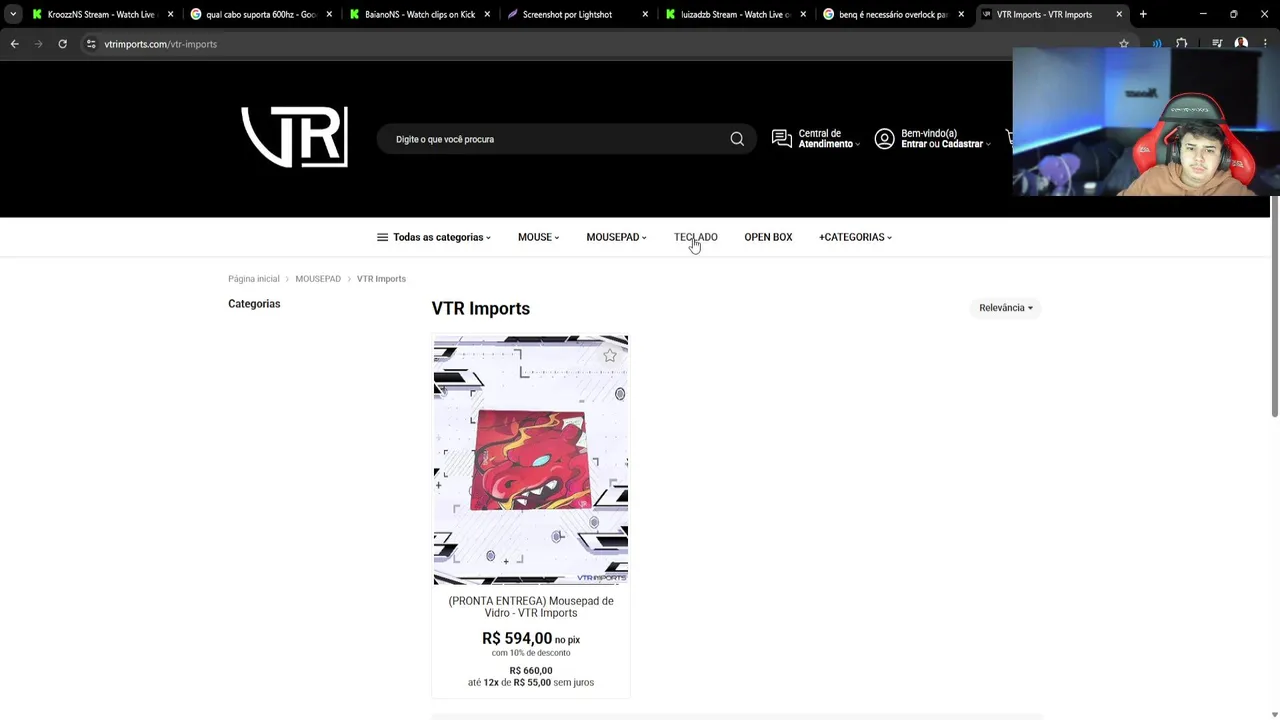Close the benq overlock Google tab
Image resolution: width=1280 pixels, height=720 pixels.
tap(961, 14)
